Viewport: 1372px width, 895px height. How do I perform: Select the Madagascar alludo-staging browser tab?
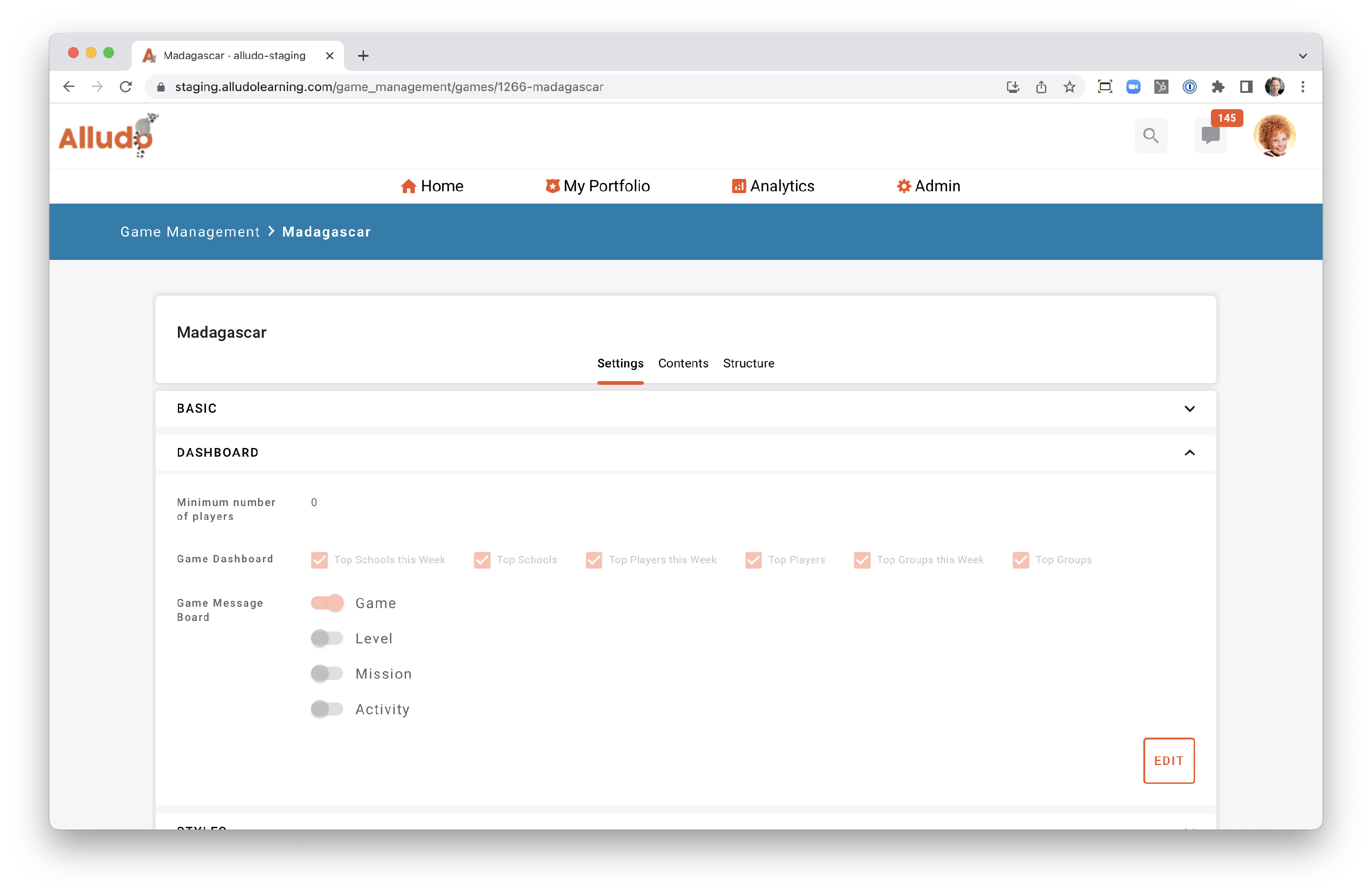[x=238, y=55]
